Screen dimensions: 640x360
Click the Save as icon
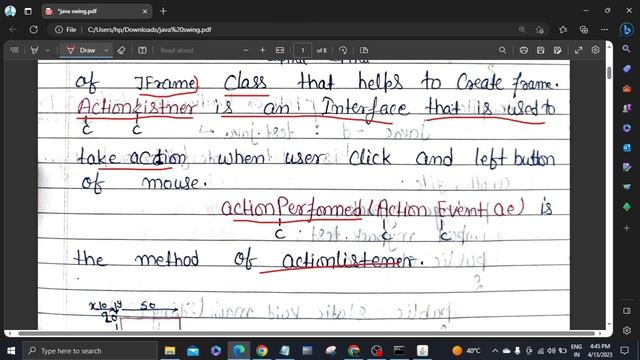558,50
